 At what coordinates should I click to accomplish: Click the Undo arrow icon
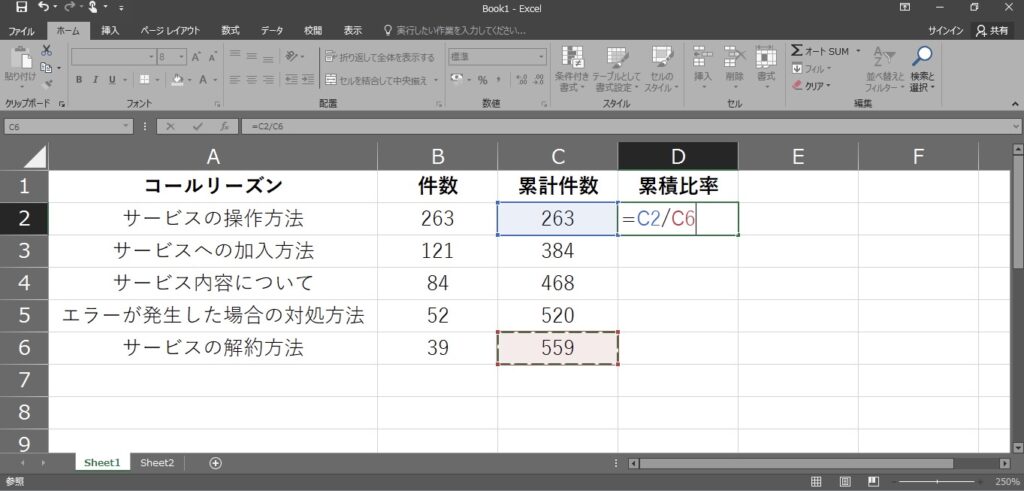(x=44, y=8)
